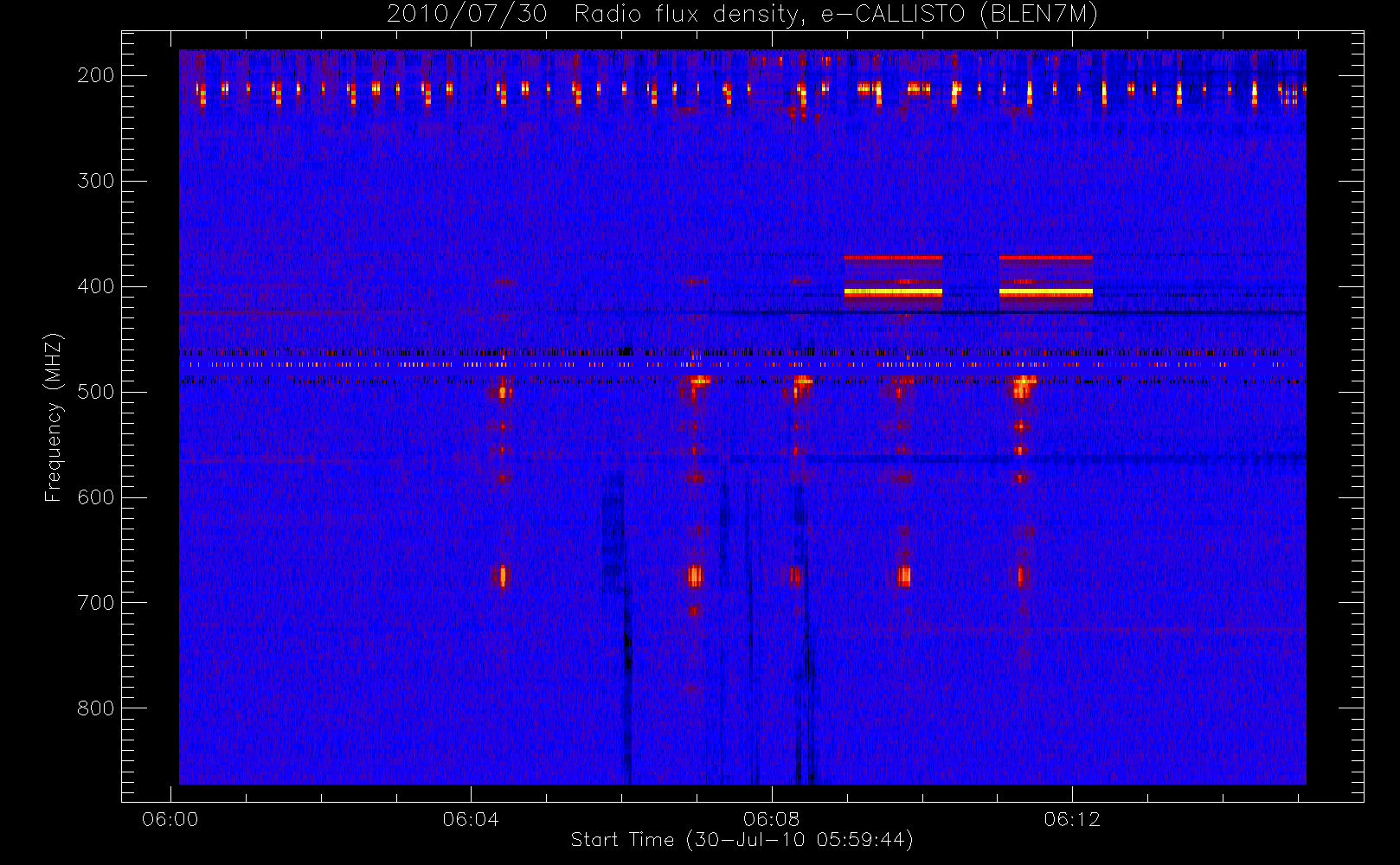Click the 400 frequency tick label
This screenshot has width=1400, height=865.
95,286
